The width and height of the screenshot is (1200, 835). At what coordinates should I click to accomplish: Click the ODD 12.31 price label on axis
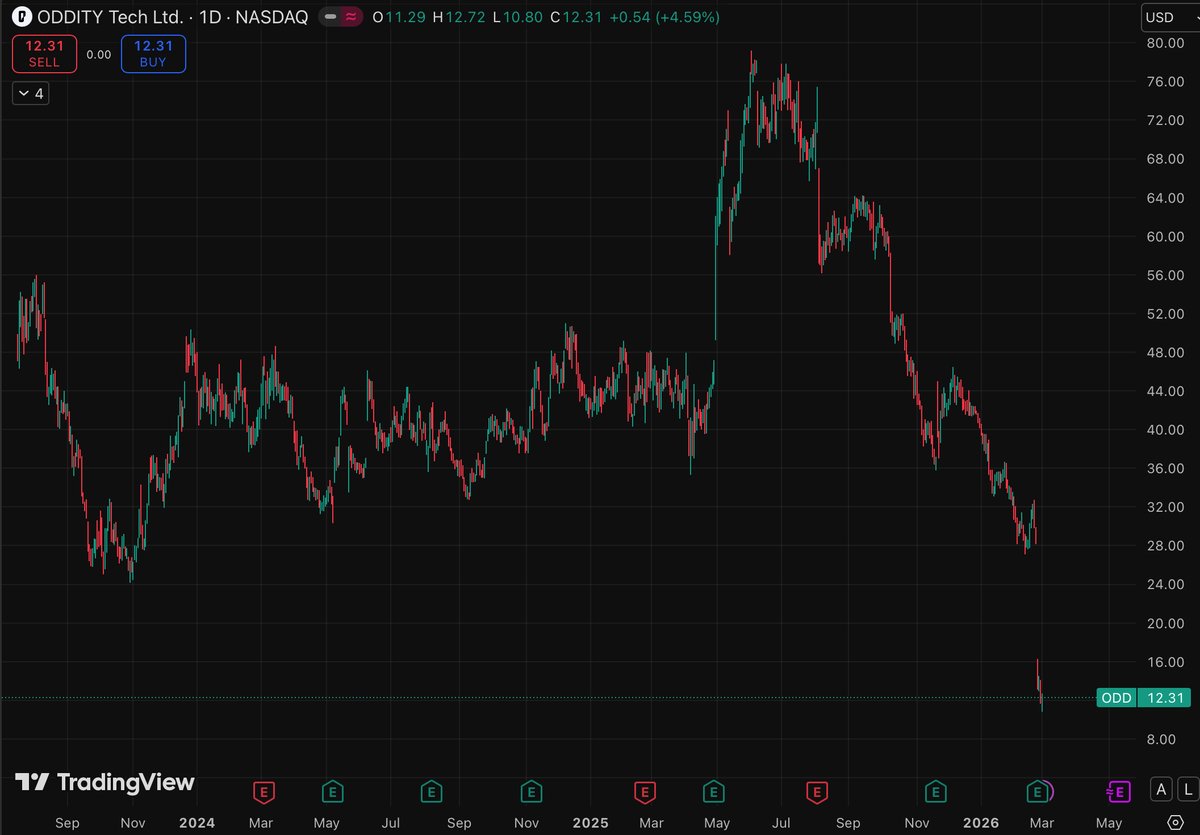1144,698
